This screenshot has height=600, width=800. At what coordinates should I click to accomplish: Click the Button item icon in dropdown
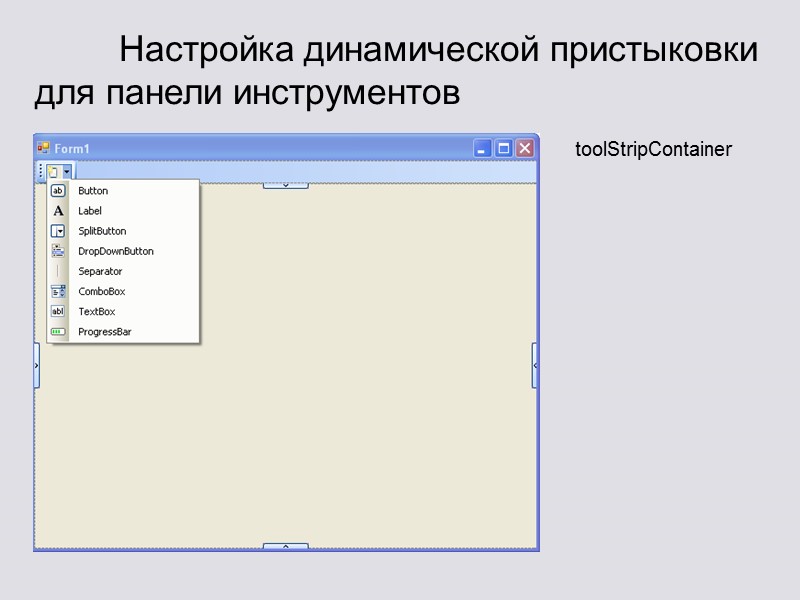click(x=58, y=191)
